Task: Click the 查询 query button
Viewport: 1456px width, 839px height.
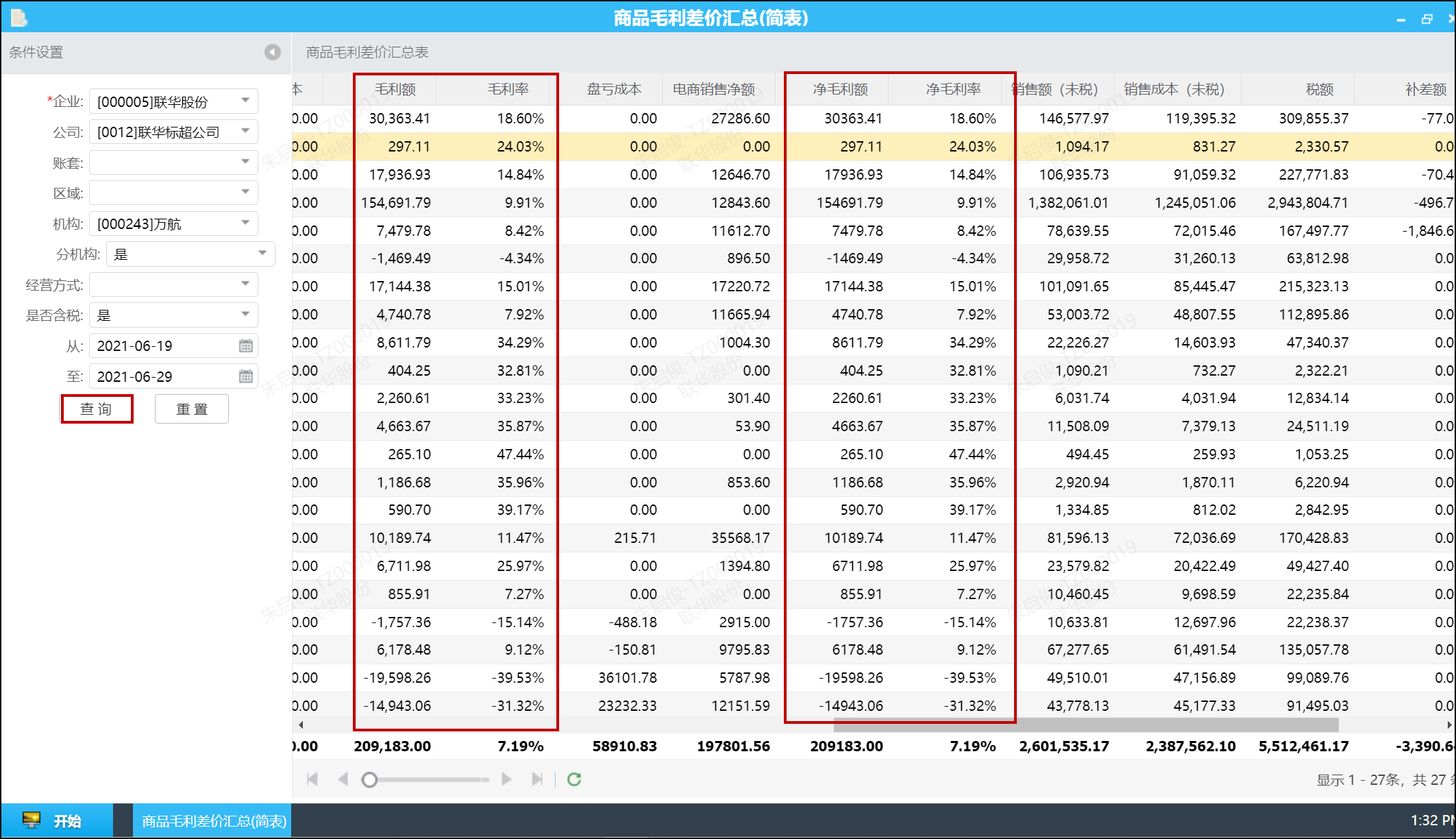Action: (x=97, y=409)
